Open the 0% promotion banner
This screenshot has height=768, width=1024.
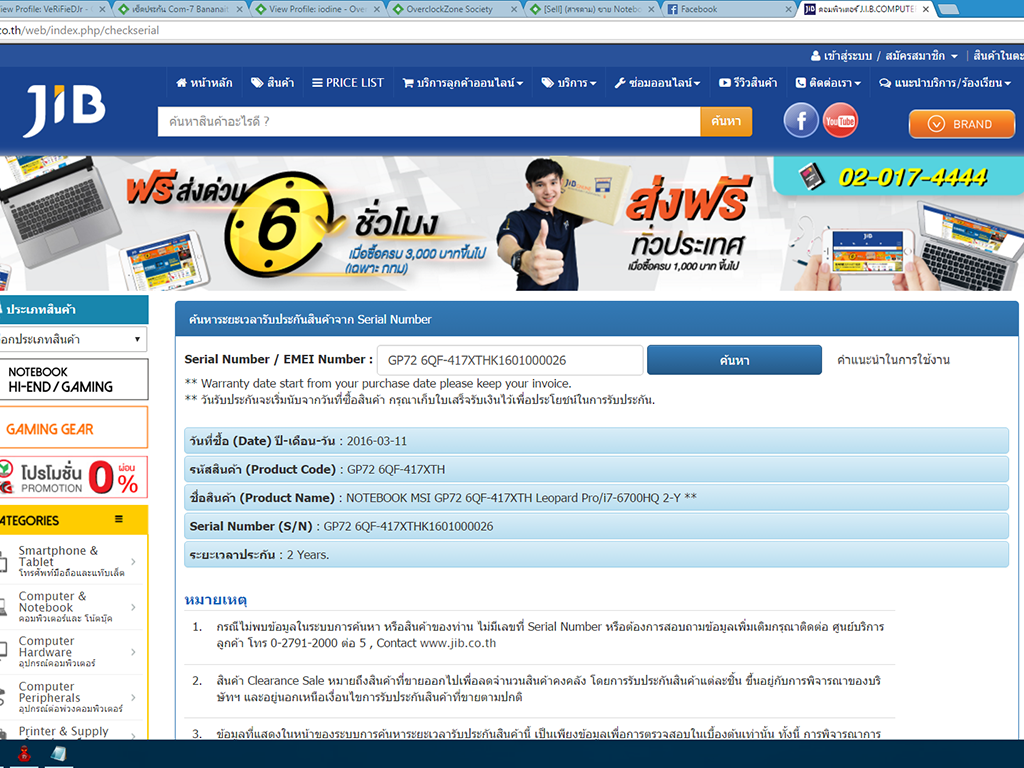pyautogui.click(x=73, y=477)
